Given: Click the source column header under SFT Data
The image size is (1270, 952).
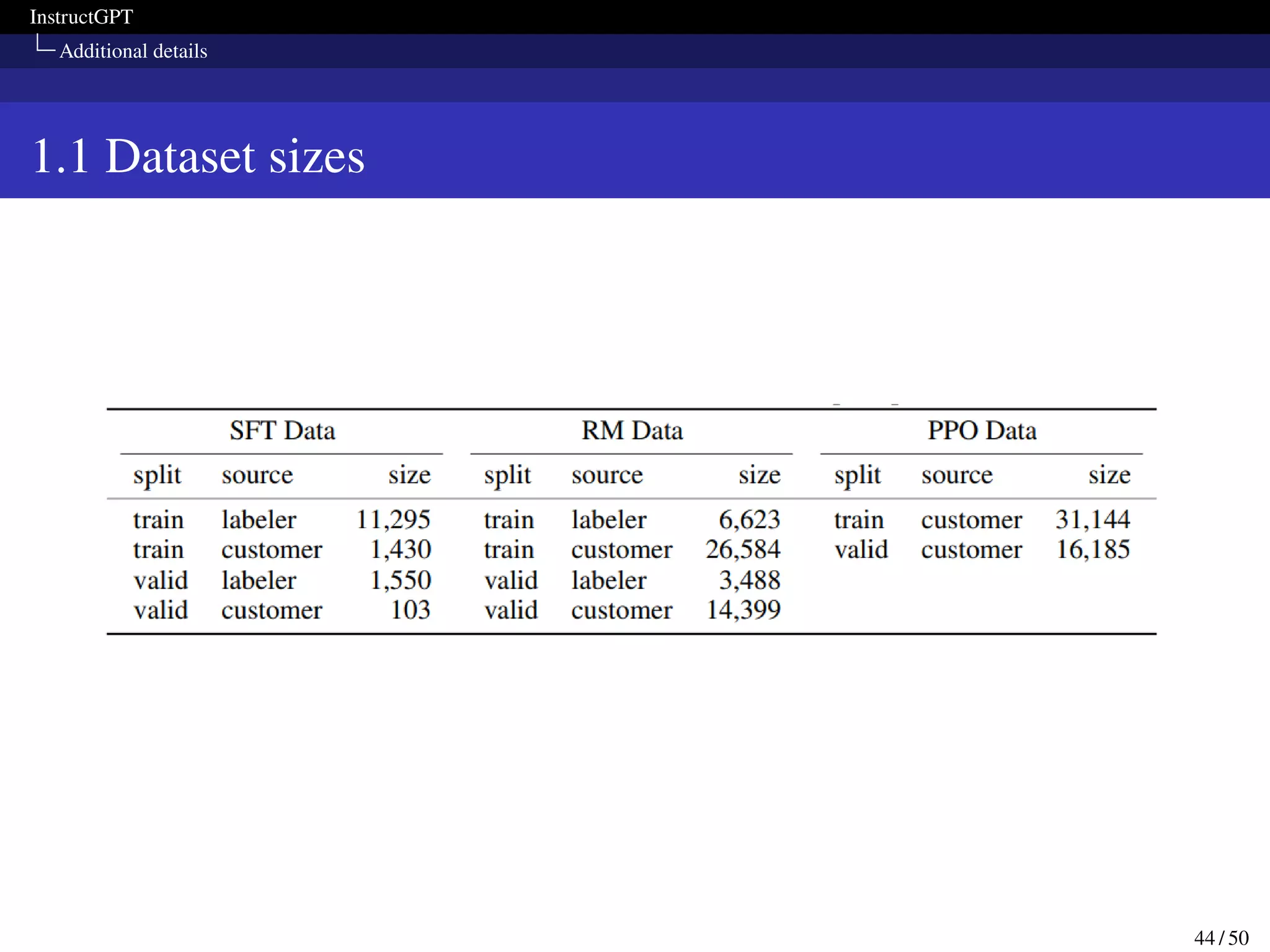Looking at the screenshot, I should point(257,475).
